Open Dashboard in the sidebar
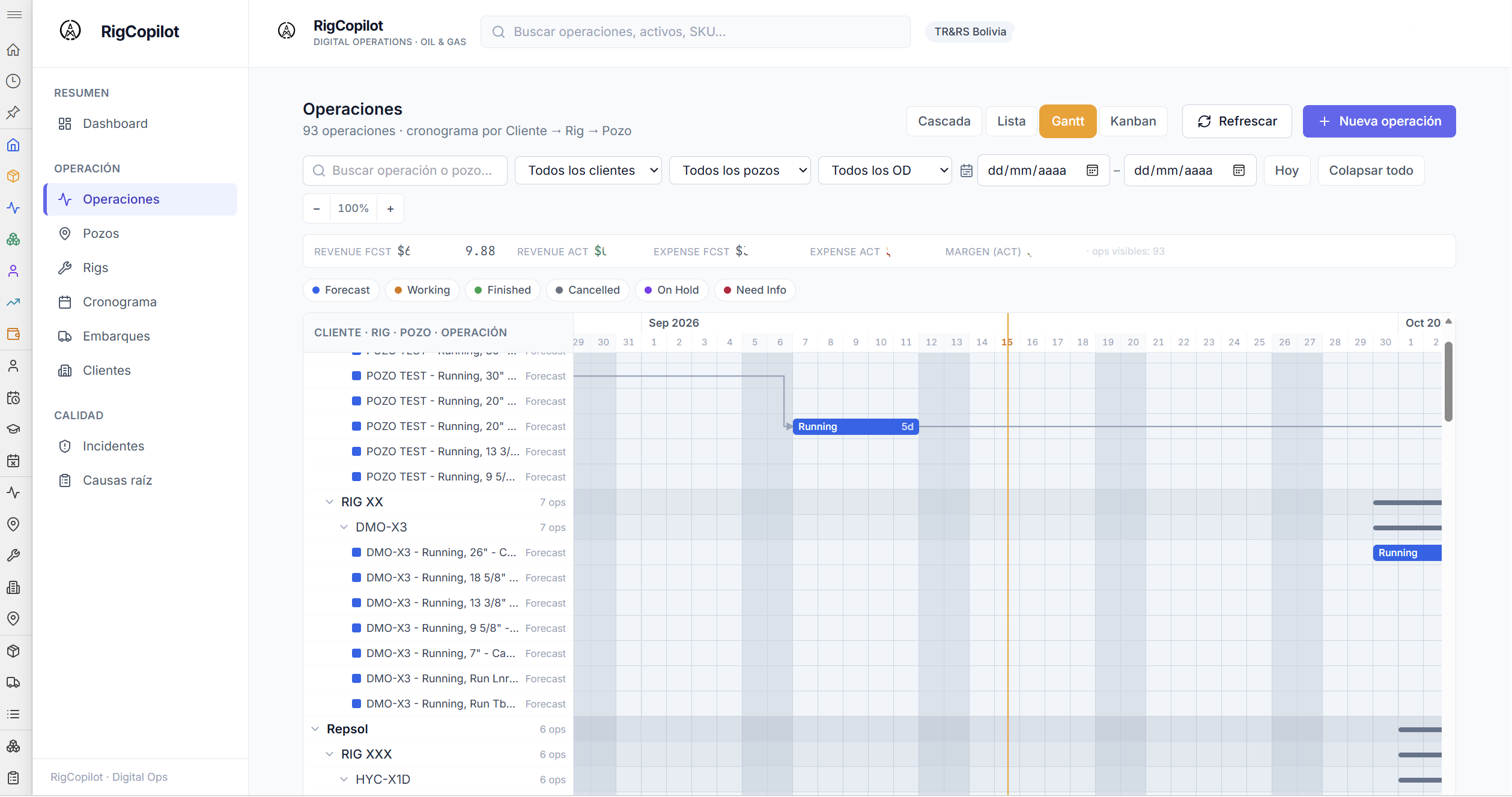Viewport: 1512px width, 797px height. point(141,124)
